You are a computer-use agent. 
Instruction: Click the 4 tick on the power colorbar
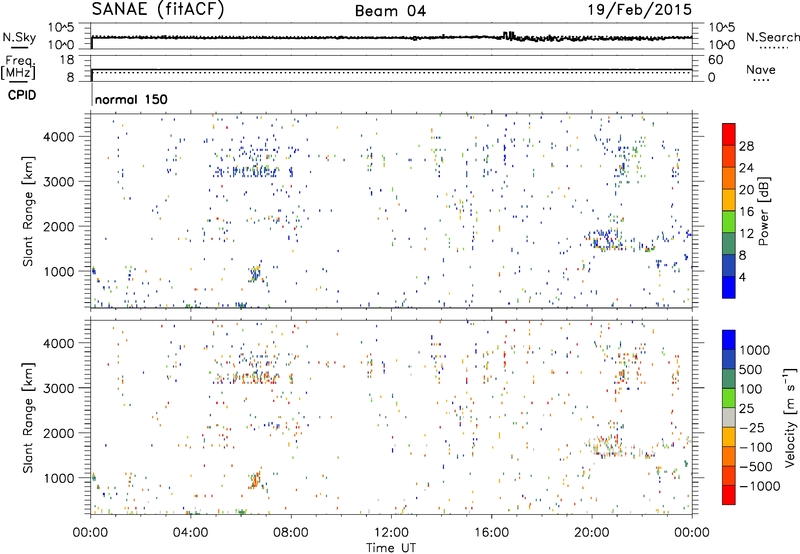(743, 277)
